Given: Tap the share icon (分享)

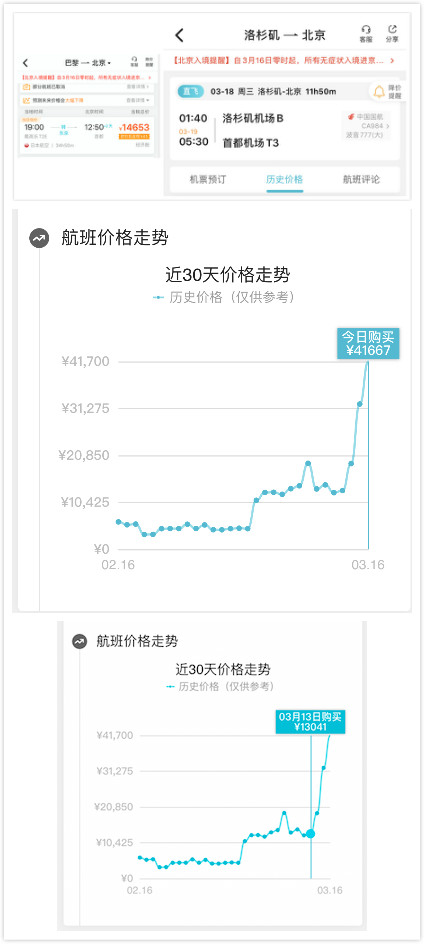Looking at the screenshot, I should pos(392,34).
